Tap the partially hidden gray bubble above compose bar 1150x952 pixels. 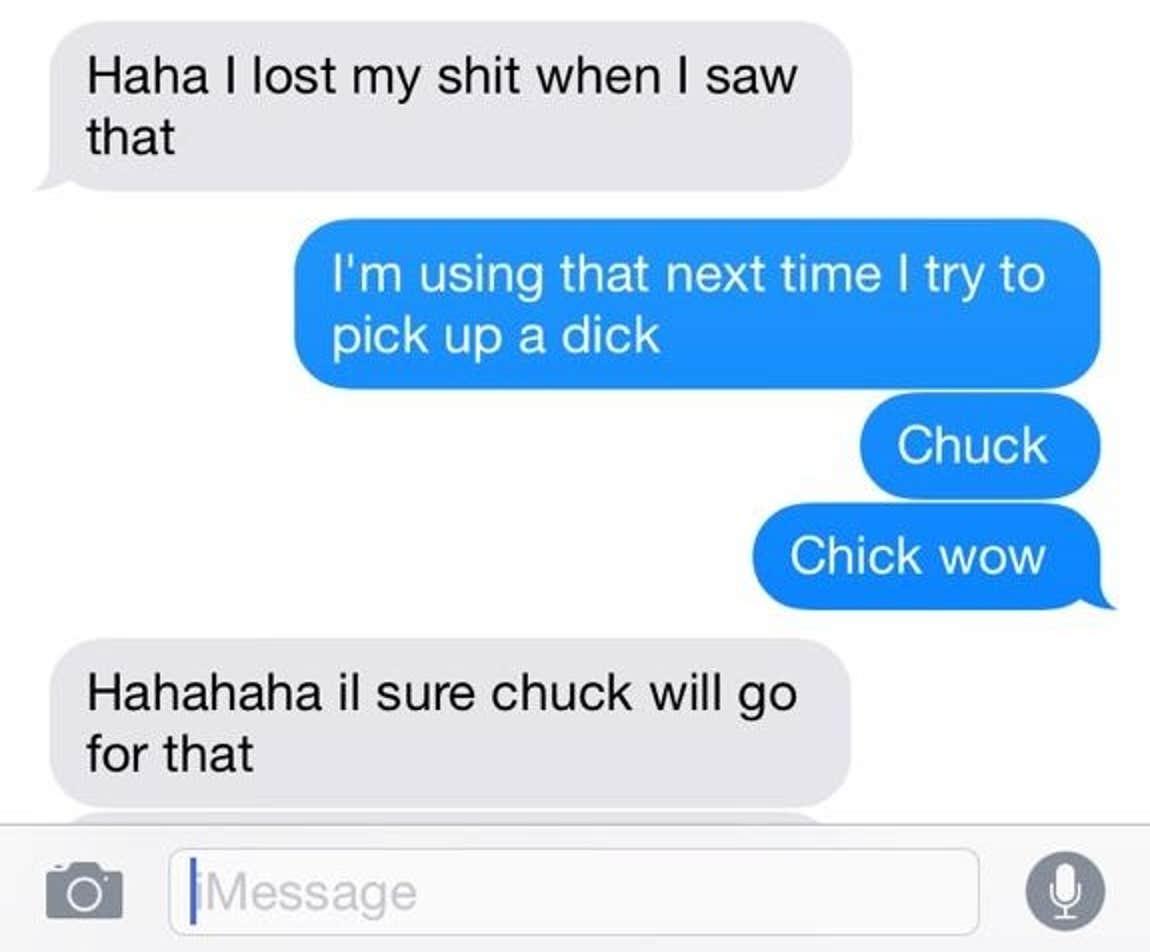coord(444,817)
